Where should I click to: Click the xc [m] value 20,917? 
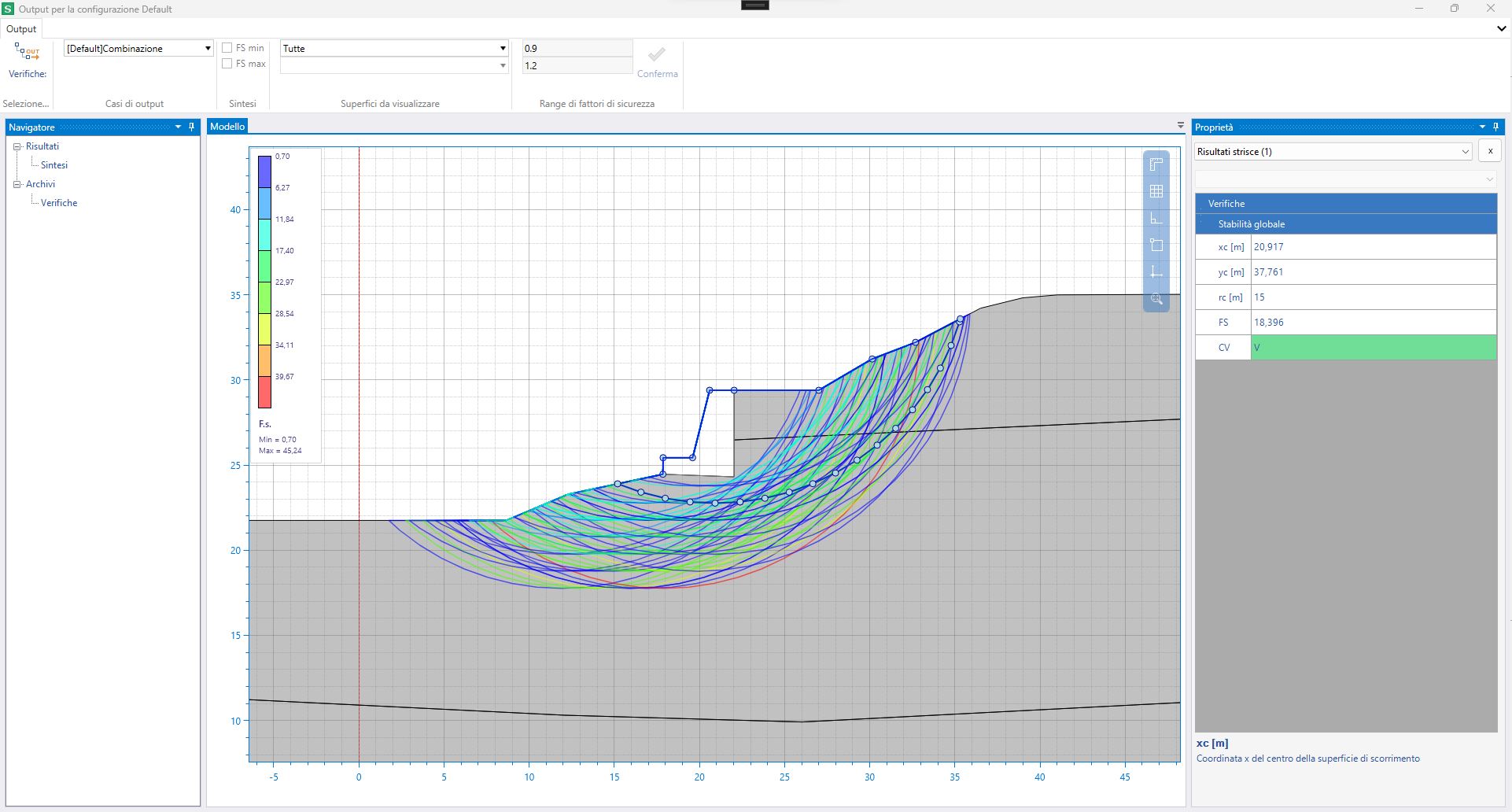coord(1374,247)
